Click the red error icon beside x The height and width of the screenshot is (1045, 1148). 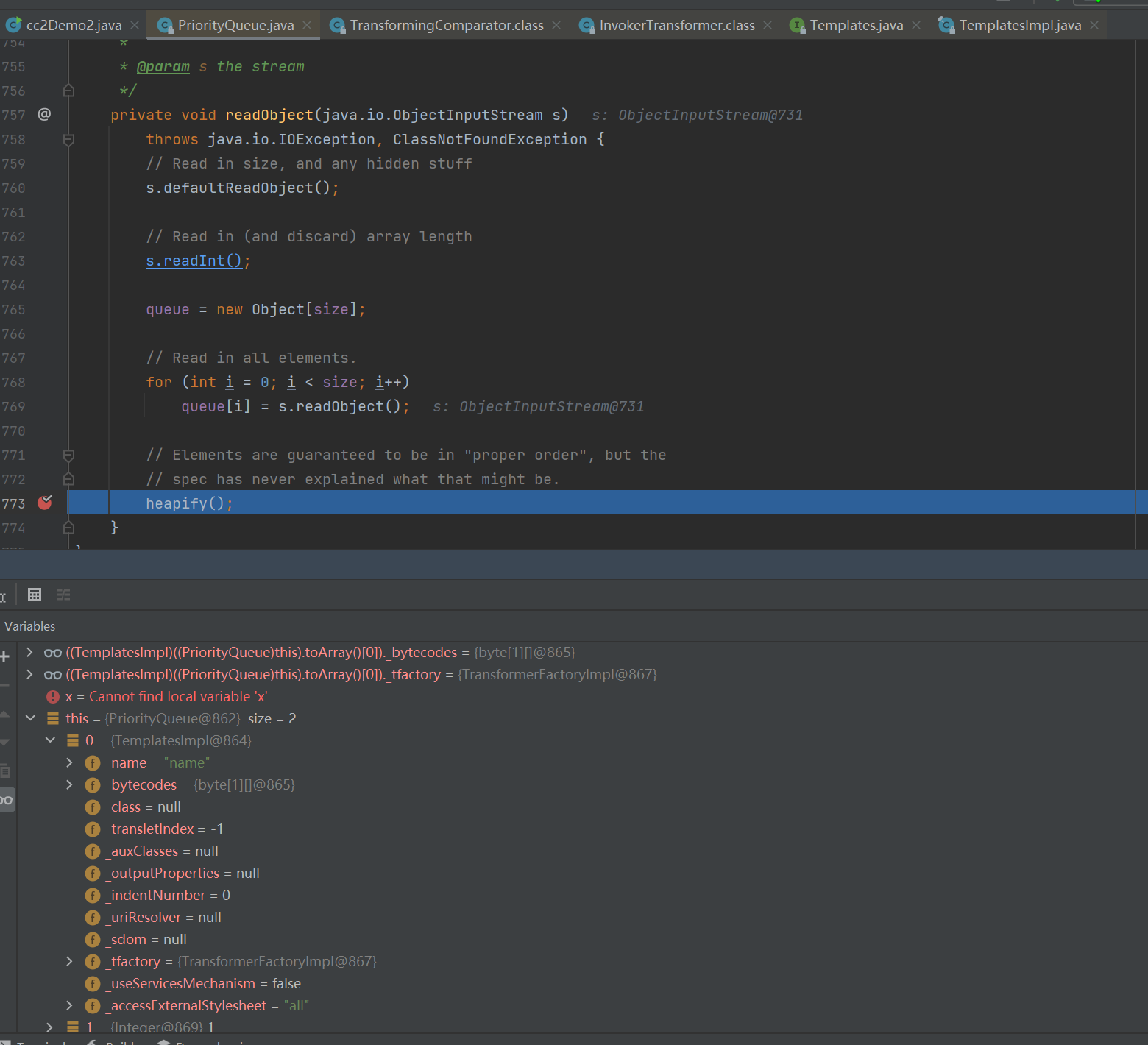53,696
